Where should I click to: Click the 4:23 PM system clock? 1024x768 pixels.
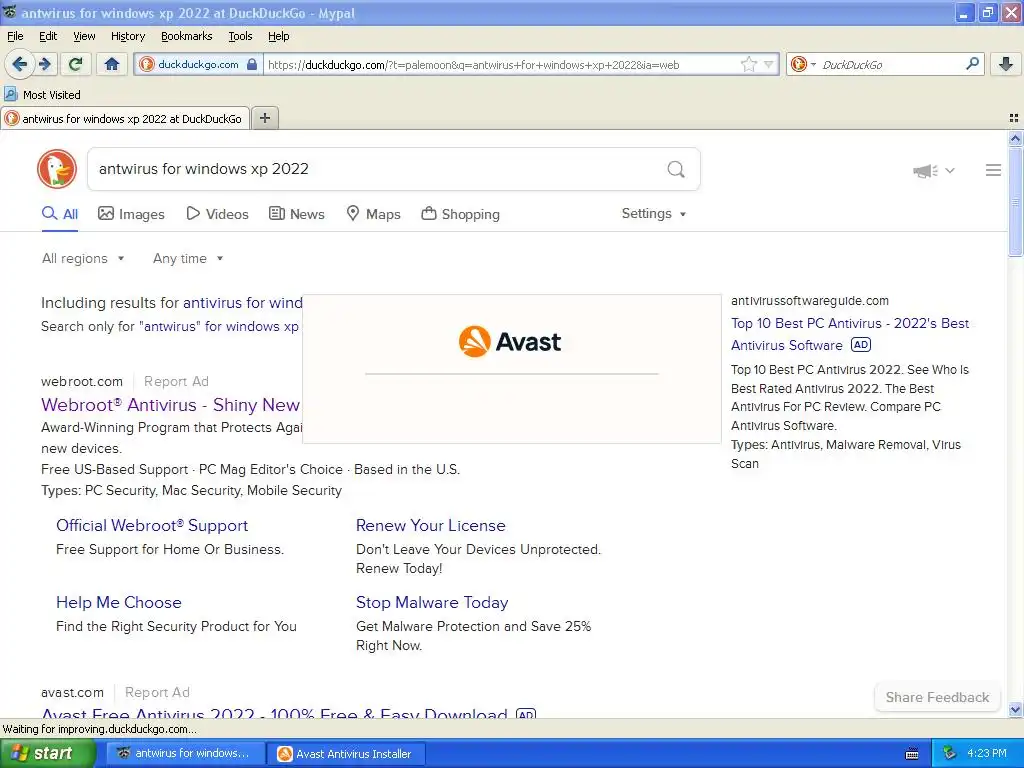click(986, 753)
